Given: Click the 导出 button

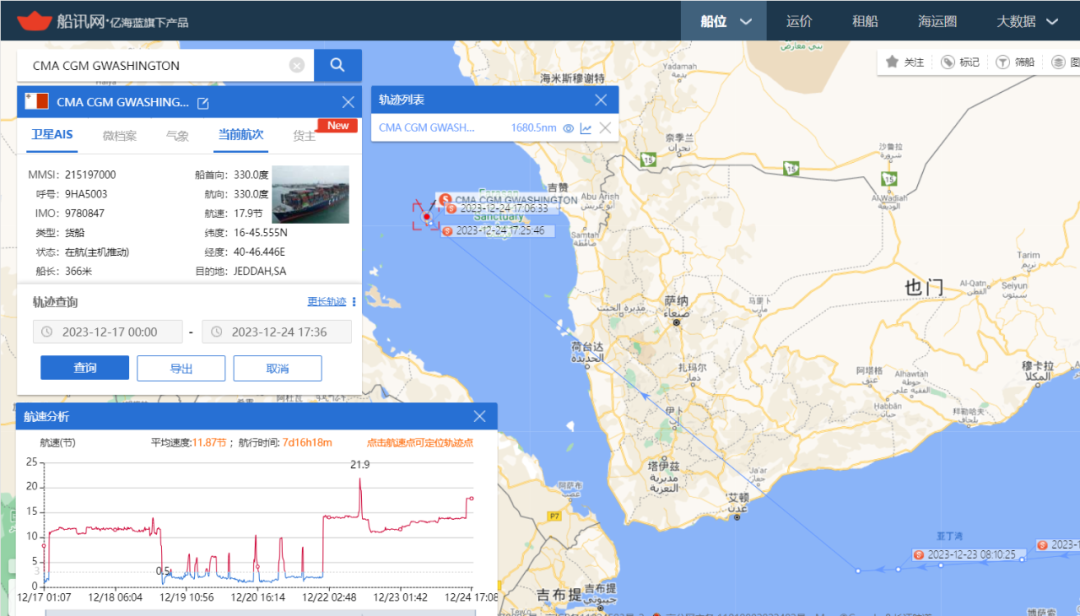Looking at the screenshot, I should click(181, 368).
